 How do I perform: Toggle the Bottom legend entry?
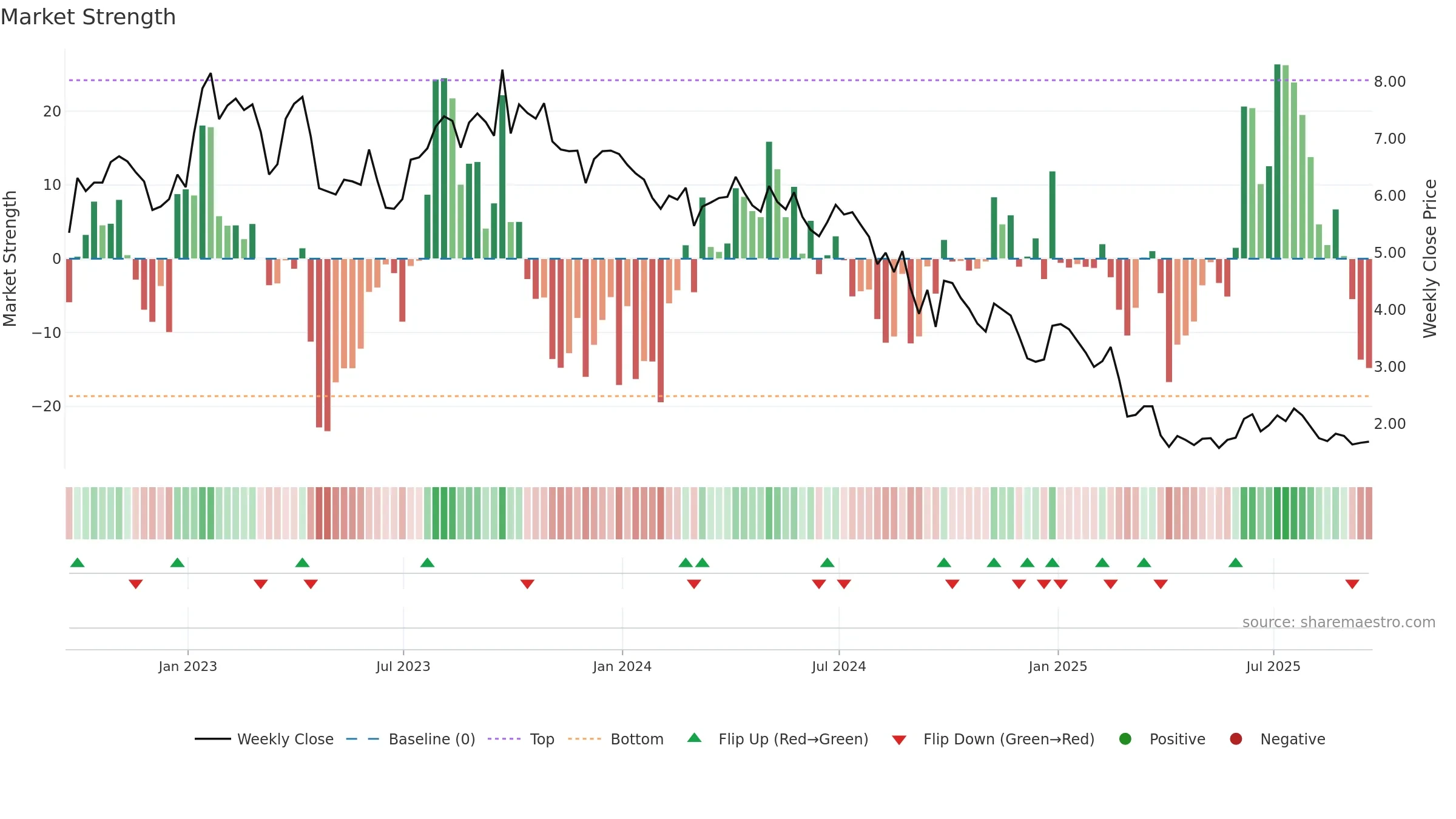616,739
